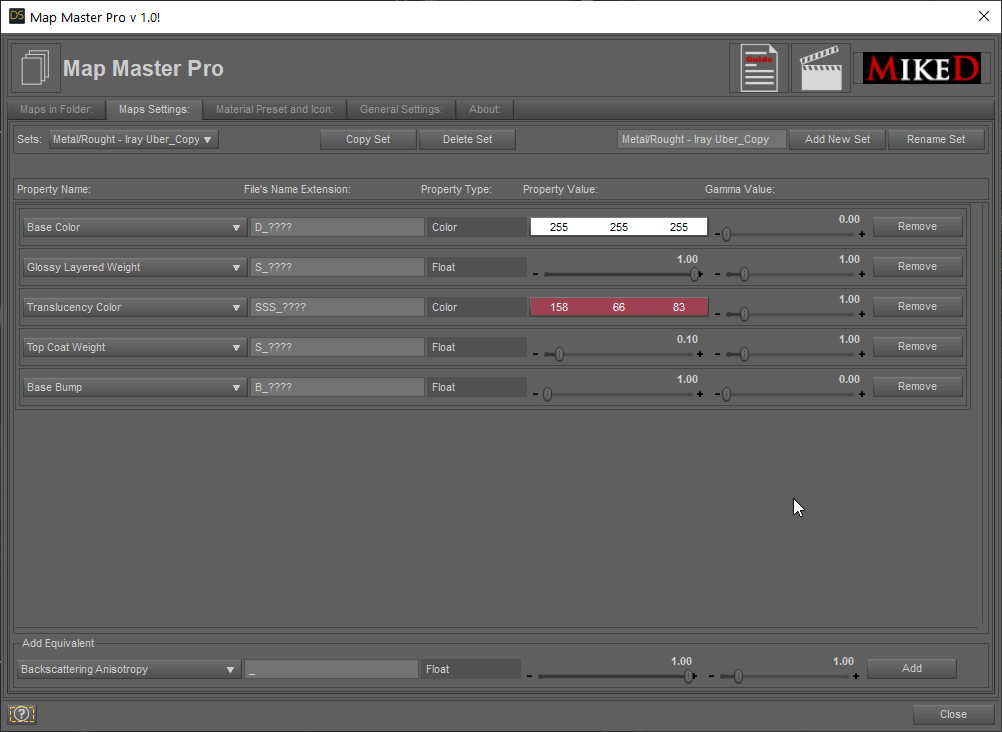
Task: Remove the Top Coat Weight row
Action: coord(918,347)
